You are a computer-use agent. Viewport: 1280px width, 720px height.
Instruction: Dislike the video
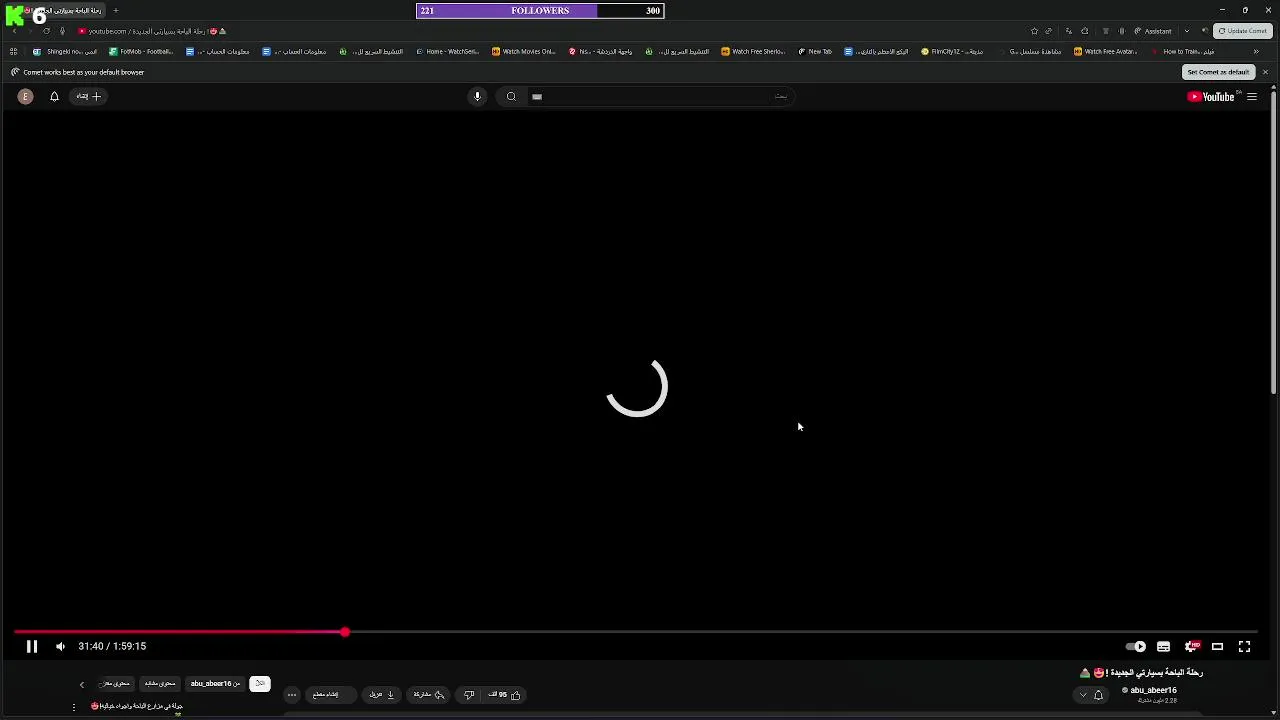pyautogui.click(x=469, y=694)
